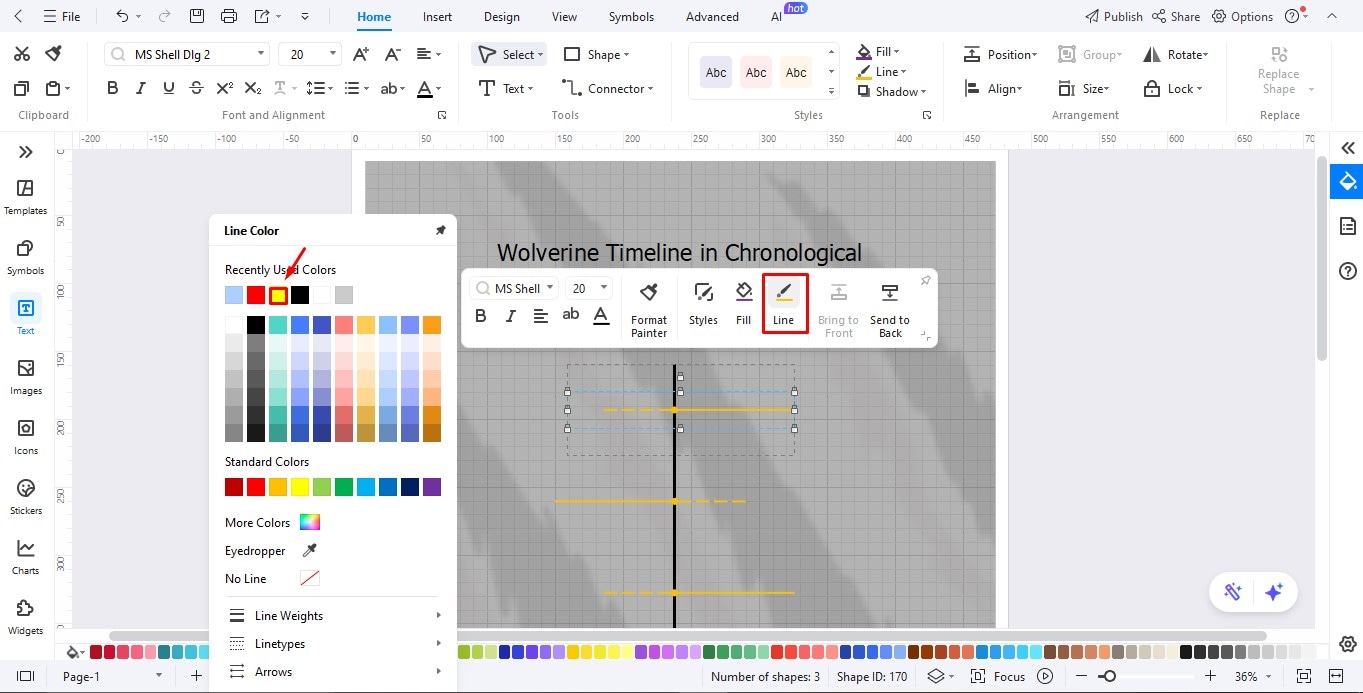This screenshot has height=693, width=1363.
Task: Open the Icons panel in the sidebar
Action: [26, 437]
